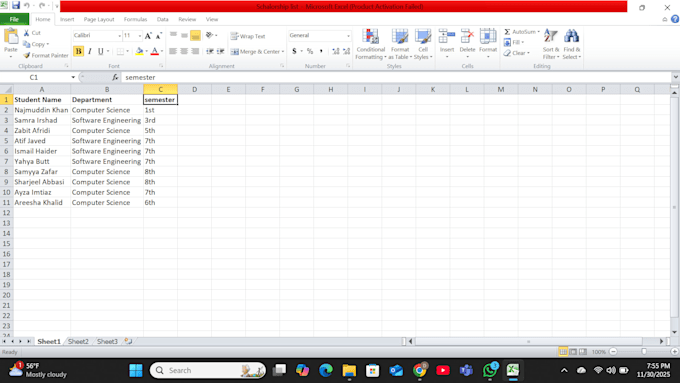Screen dimensions: 680x383
Task: Apply Percent Style icon
Action: point(310,51)
